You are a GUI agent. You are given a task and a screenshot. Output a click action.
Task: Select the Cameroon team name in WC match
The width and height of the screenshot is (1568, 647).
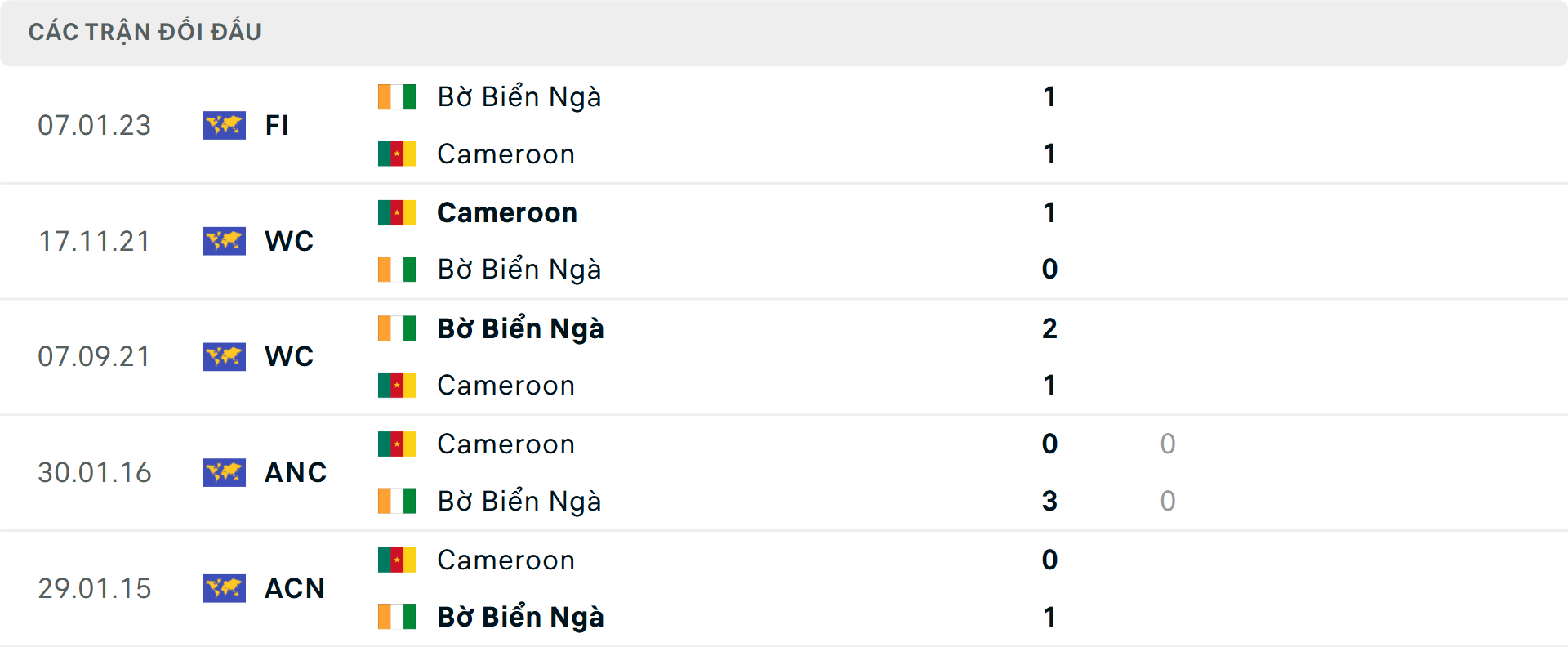pos(506,212)
